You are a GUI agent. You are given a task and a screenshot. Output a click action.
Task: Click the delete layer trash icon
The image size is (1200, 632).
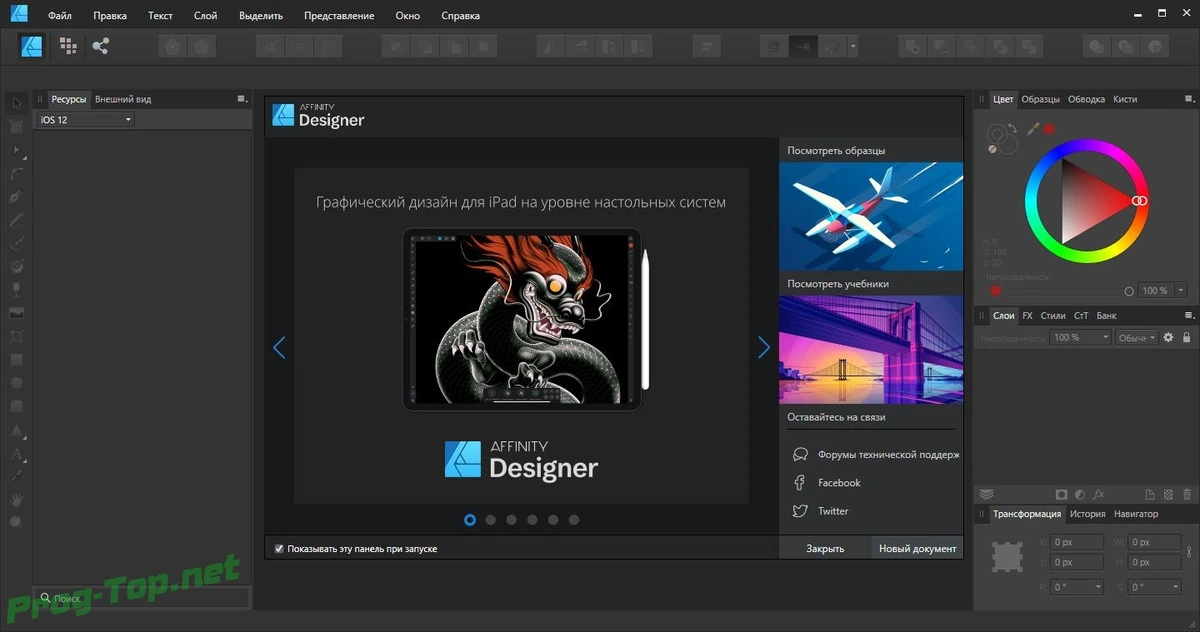1187,494
